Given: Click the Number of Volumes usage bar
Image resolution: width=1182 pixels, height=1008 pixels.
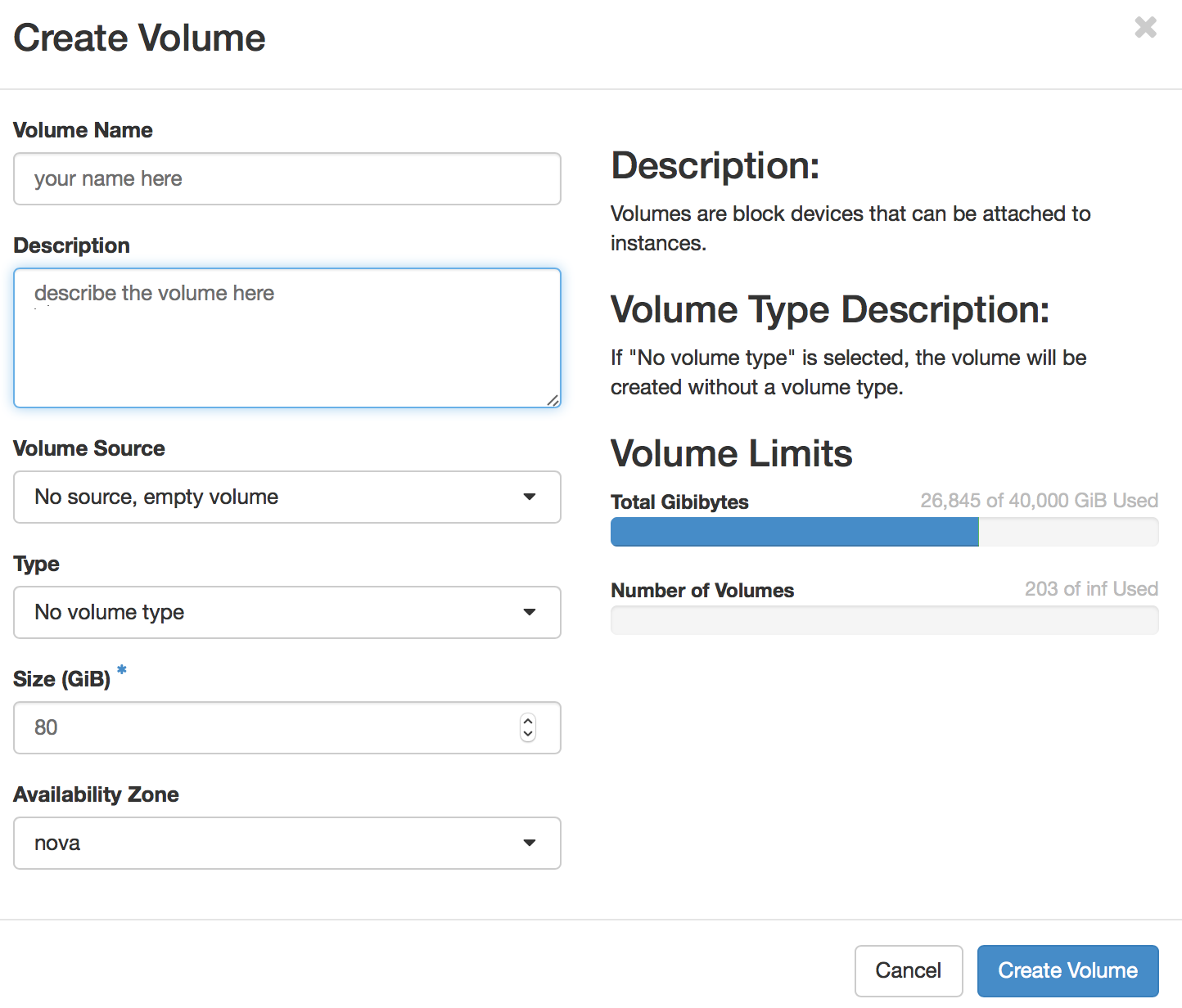Looking at the screenshot, I should tap(884, 620).
